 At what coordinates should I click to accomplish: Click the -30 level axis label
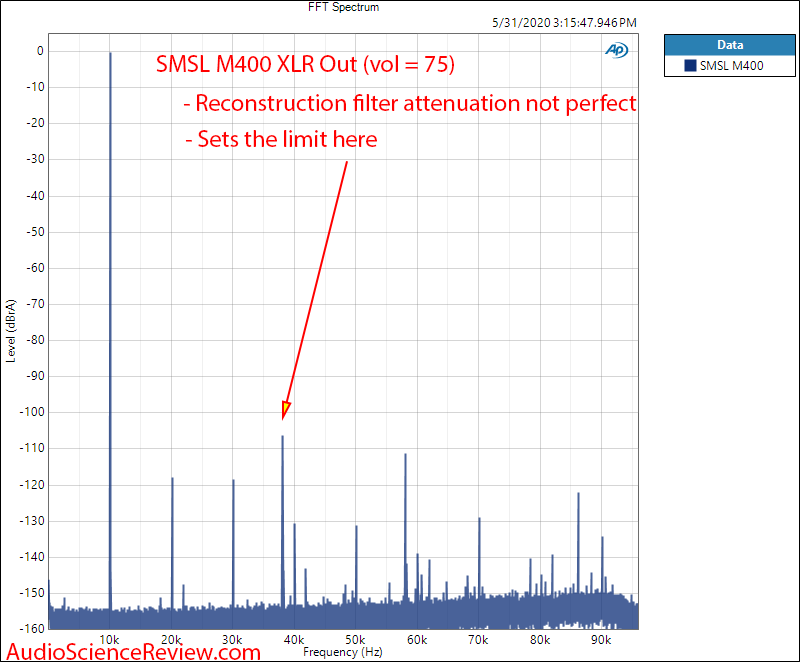(35, 159)
